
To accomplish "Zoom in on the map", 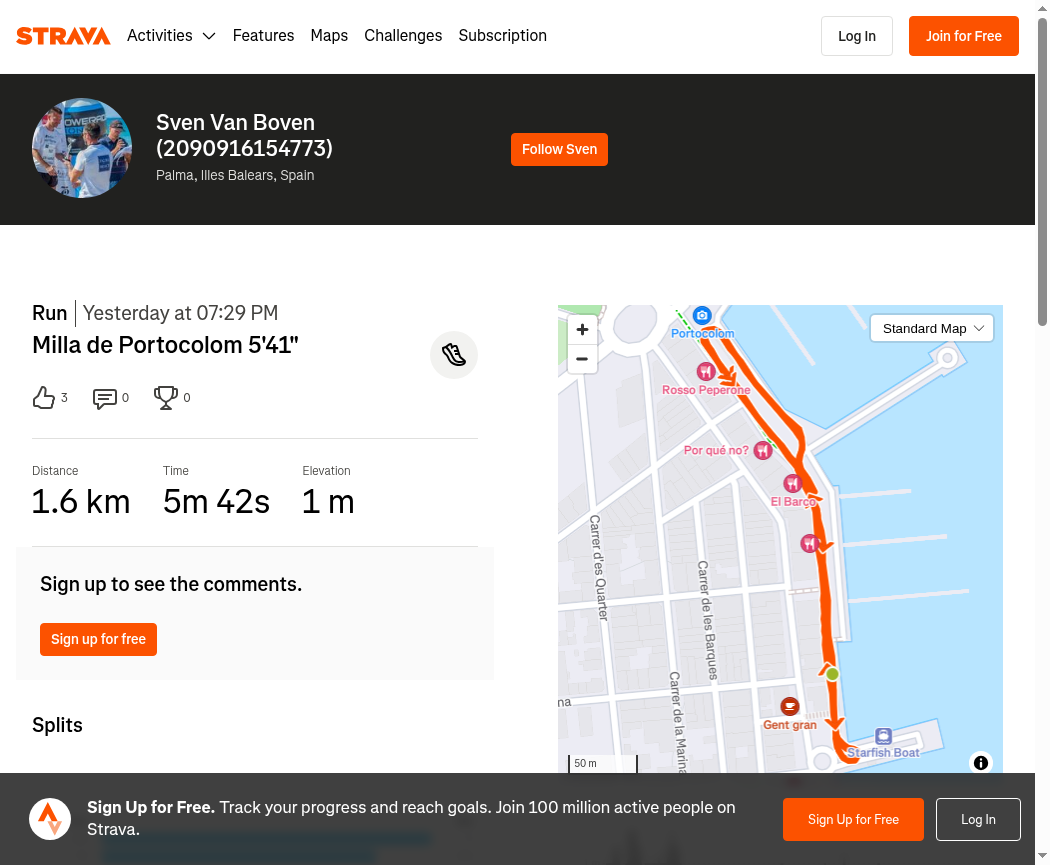I will [x=582, y=329].
